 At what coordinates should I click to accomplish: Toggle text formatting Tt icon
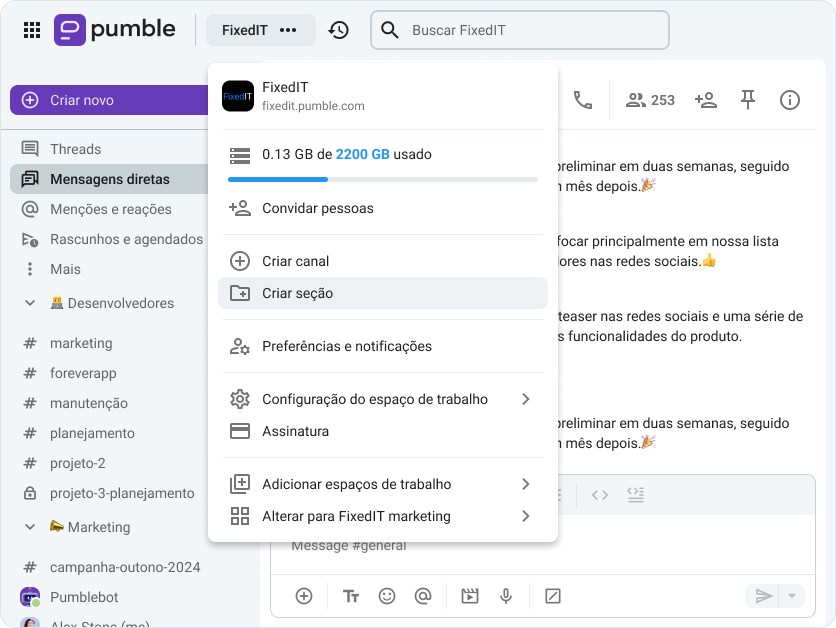coord(351,596)
